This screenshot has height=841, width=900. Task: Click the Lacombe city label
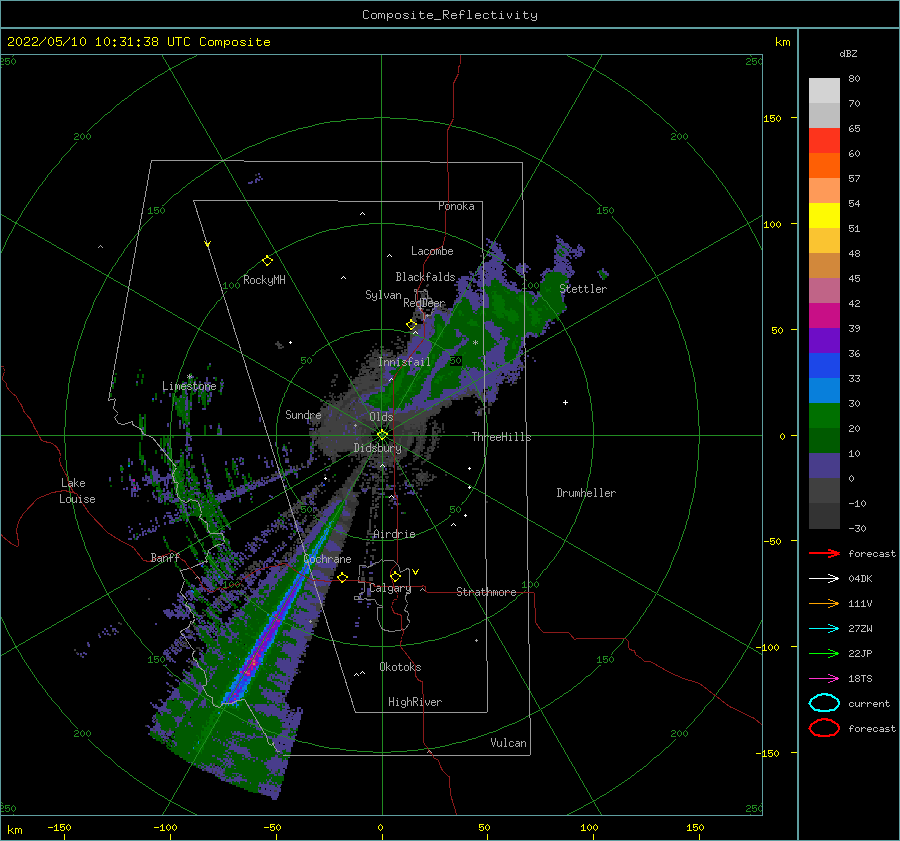point(432,251)
